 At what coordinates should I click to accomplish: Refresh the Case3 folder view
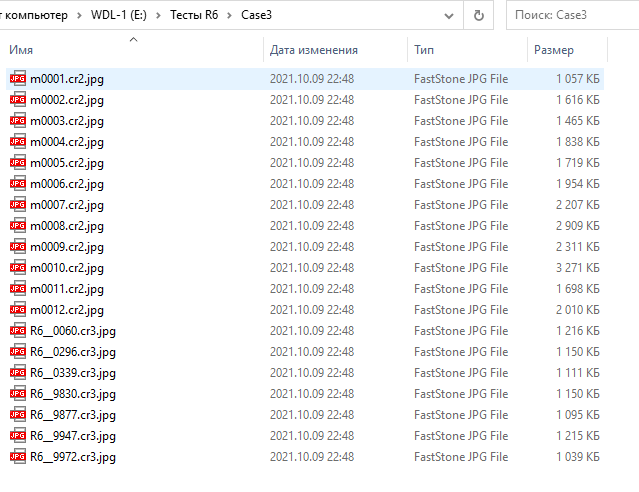click(479, 15)
